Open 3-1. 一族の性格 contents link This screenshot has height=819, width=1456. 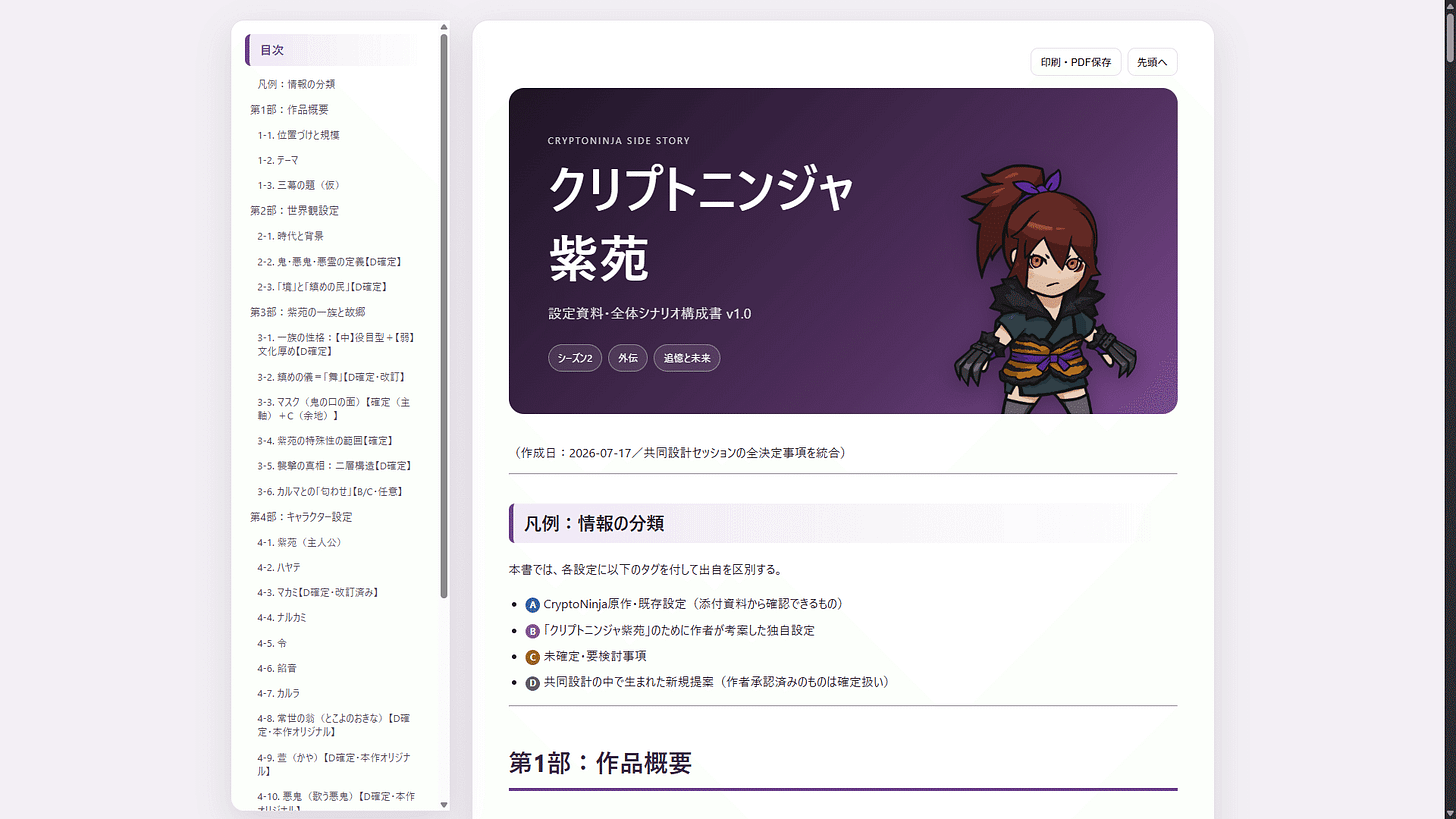(335, 344)
